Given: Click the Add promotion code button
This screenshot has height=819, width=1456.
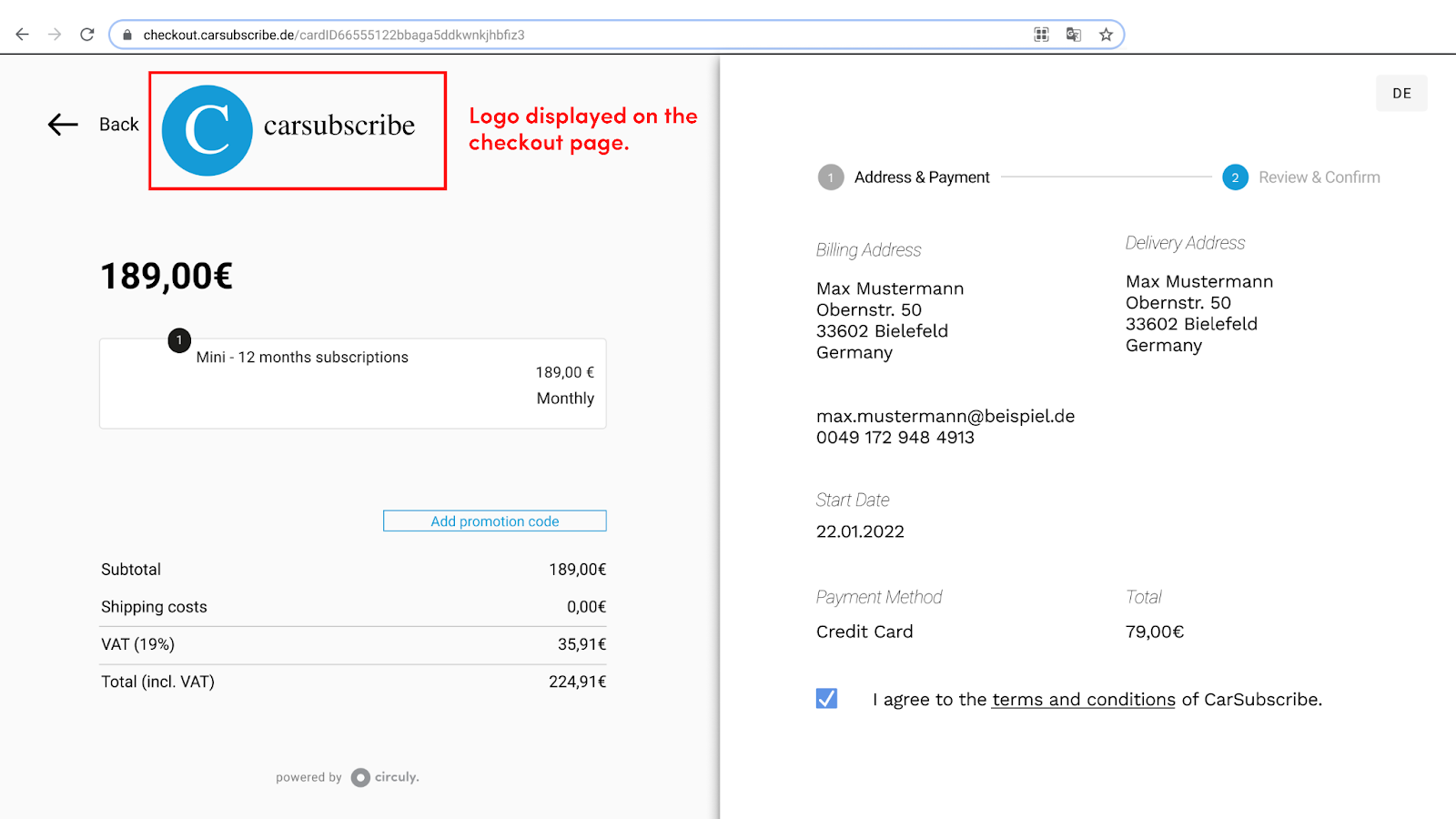Looking at the screenshot, I should pyautogui.click(x=495, y=521).
